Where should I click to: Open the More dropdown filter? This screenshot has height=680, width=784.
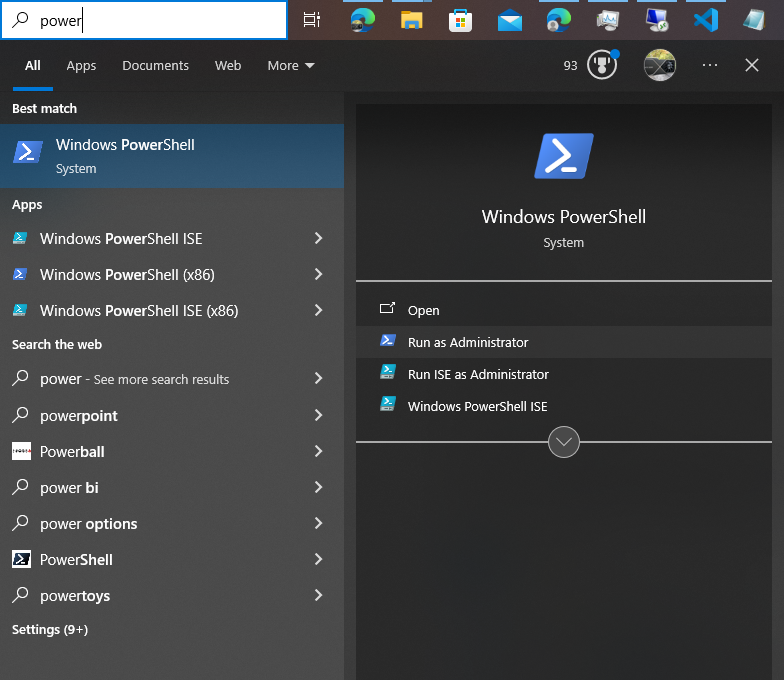[x=290, y=66]
